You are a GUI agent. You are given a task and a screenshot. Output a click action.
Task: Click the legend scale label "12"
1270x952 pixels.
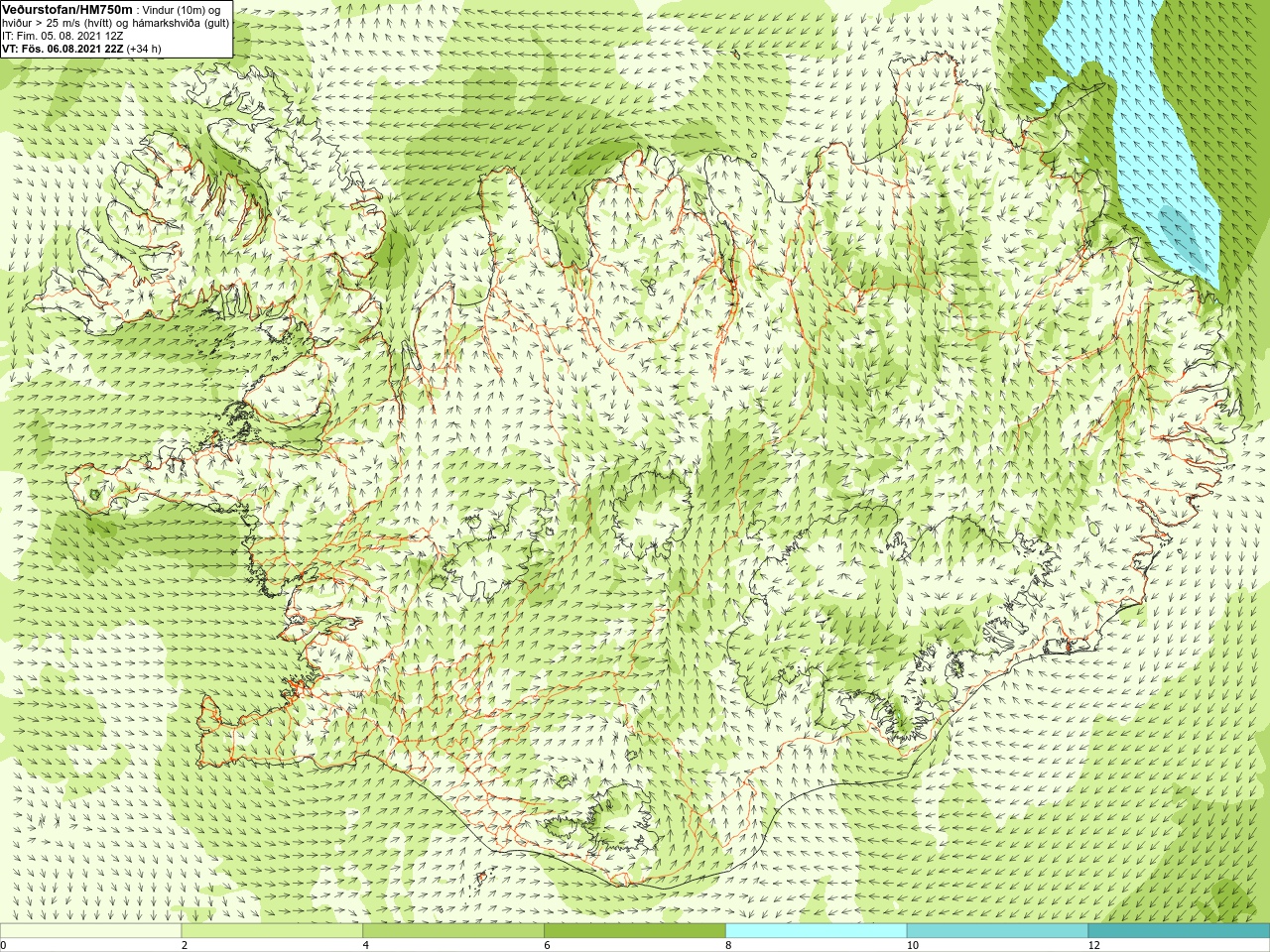click(1093, 945)
